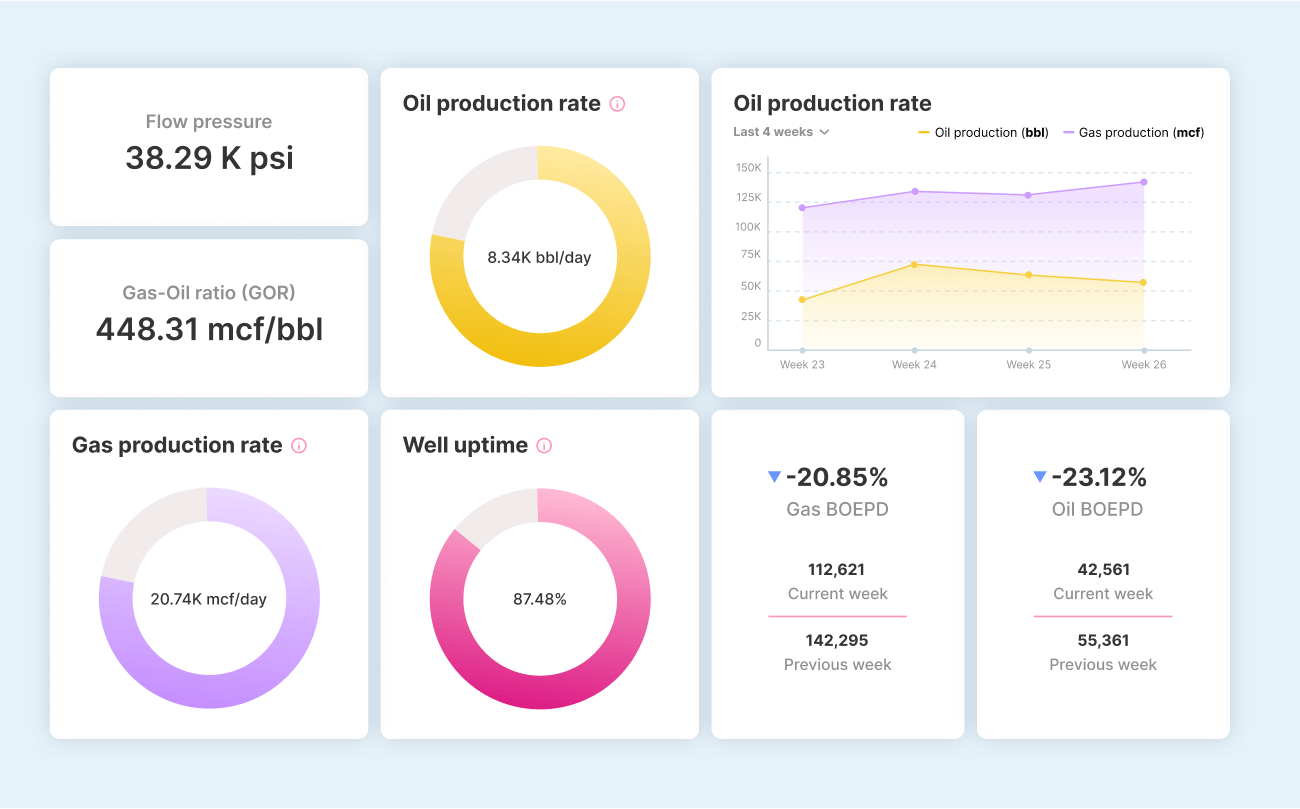Click the downward triangle beside -23.12%
The width and height of the screenshot is (1300, 809).
[1040, 477]
